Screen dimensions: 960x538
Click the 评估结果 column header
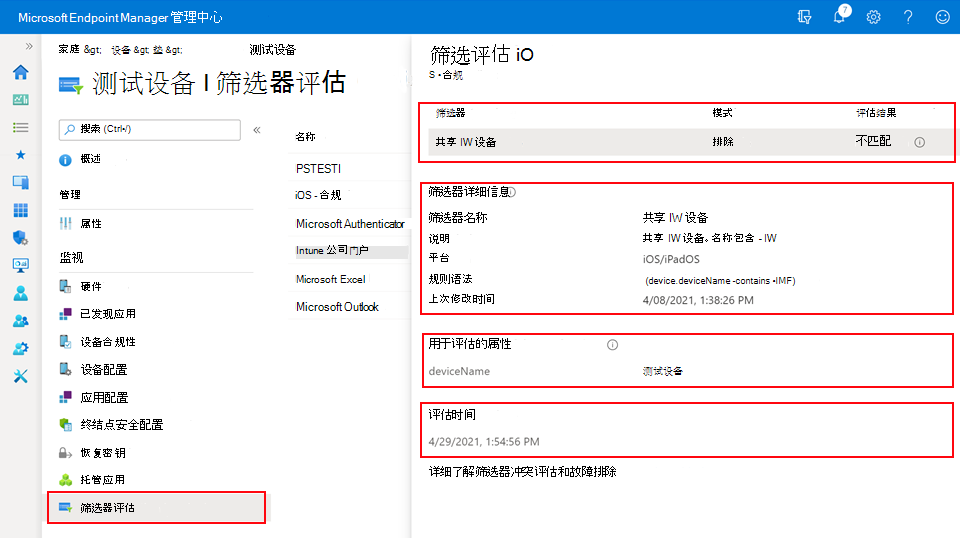point(876,113)
